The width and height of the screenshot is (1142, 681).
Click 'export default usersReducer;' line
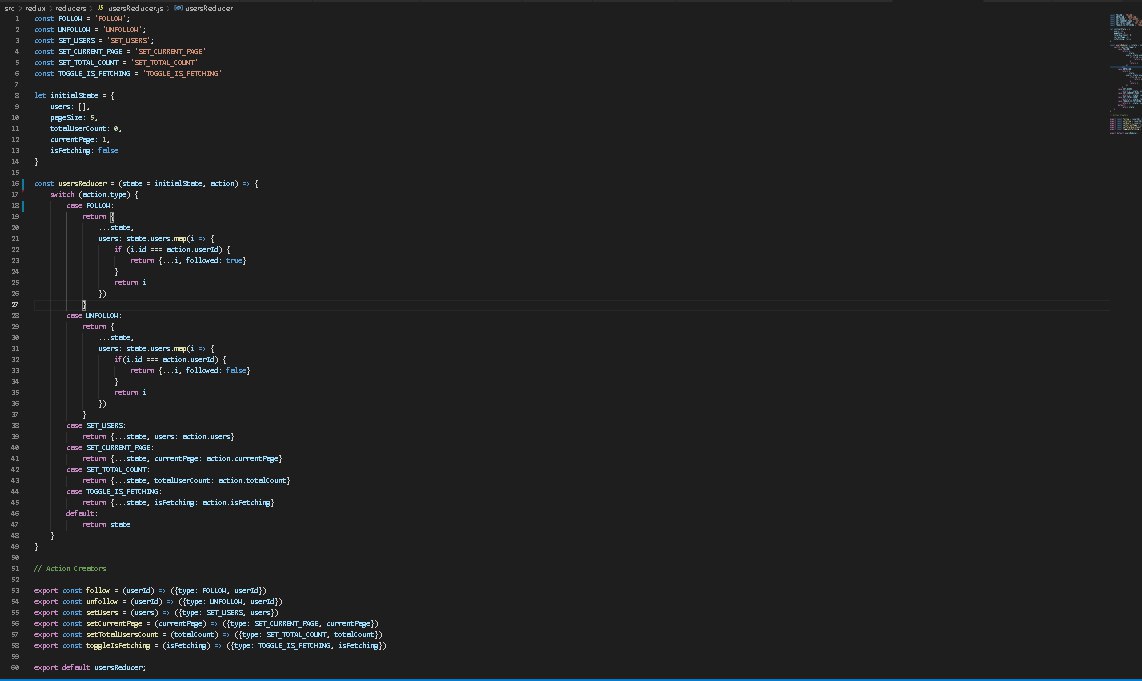click(x=90, y=667)
